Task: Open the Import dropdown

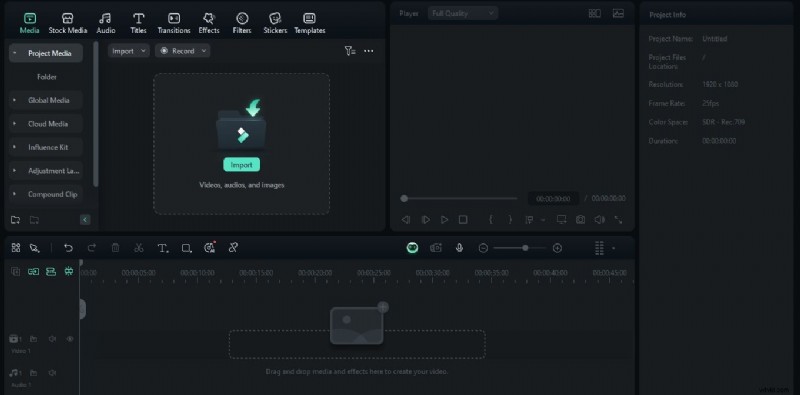Action: 129,51
